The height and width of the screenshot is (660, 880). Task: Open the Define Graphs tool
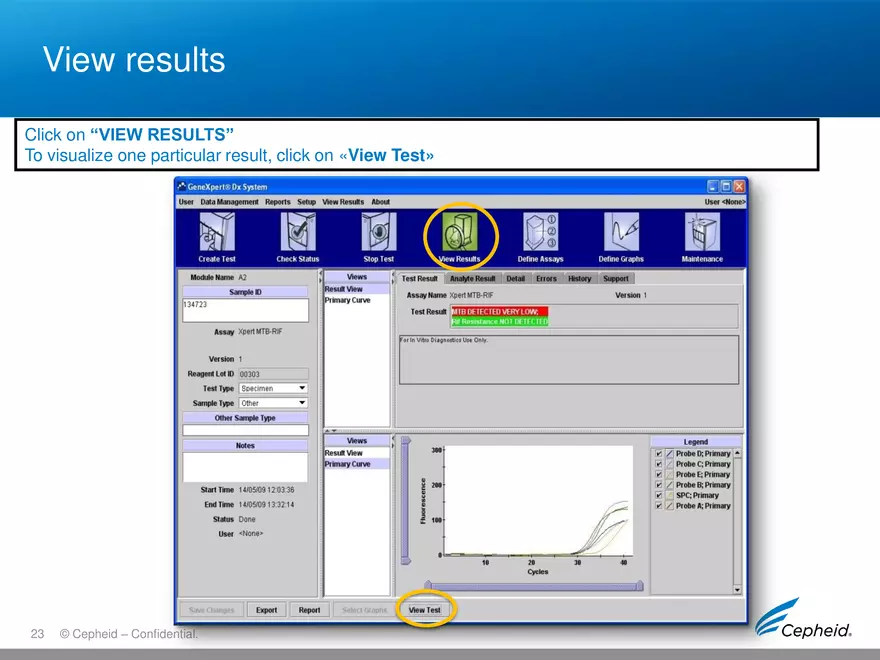click(x=621, y=233)
